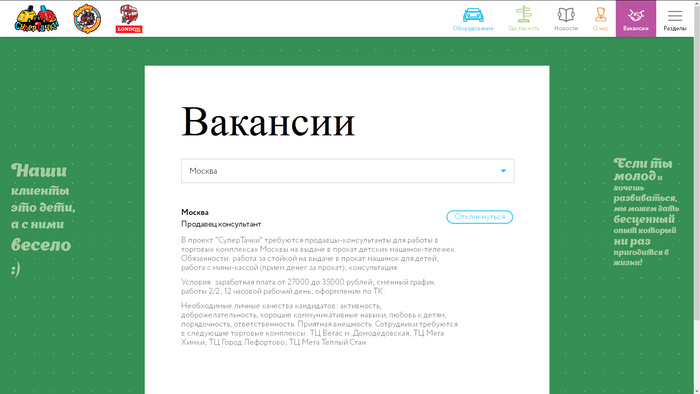
Task: Open the СуперТачки logo link
Action: point(37,19)
